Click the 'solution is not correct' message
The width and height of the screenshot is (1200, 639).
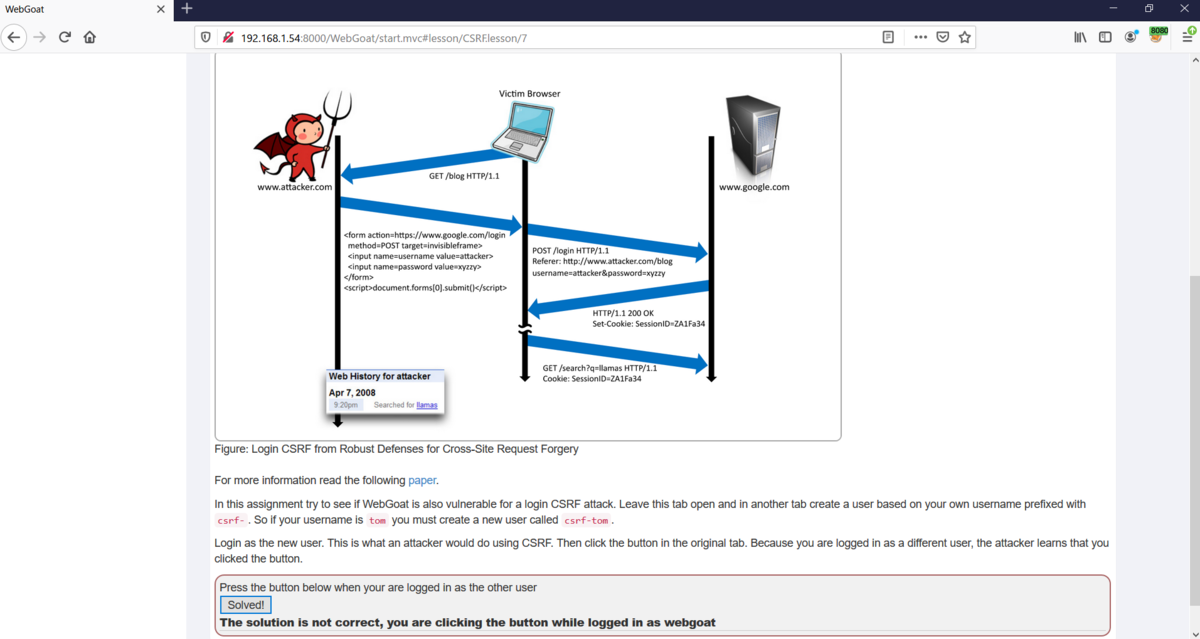click(468, 622)
